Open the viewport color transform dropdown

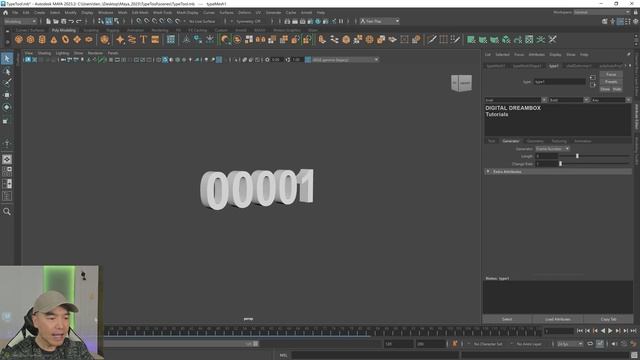pyautogui.click(x=345, y=60)
